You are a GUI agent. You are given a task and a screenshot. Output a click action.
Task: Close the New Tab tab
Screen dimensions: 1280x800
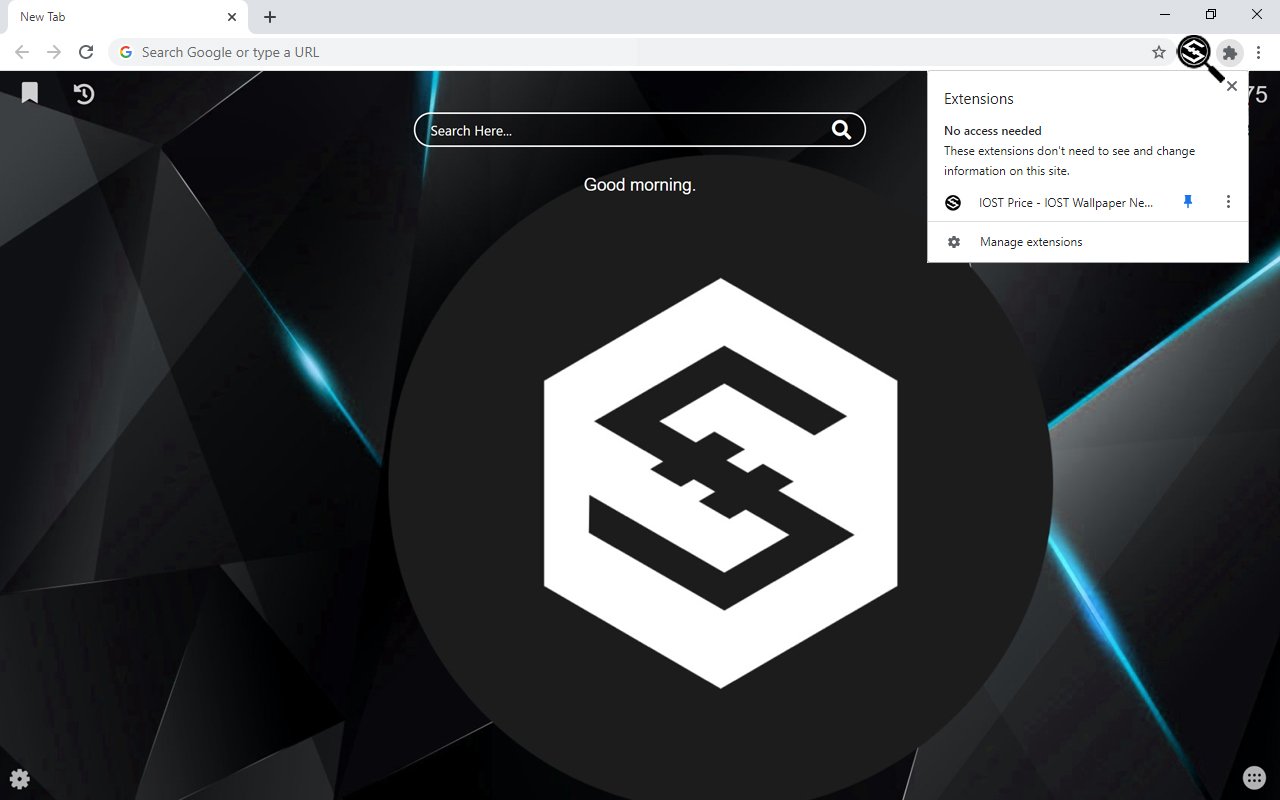[232, 17]
